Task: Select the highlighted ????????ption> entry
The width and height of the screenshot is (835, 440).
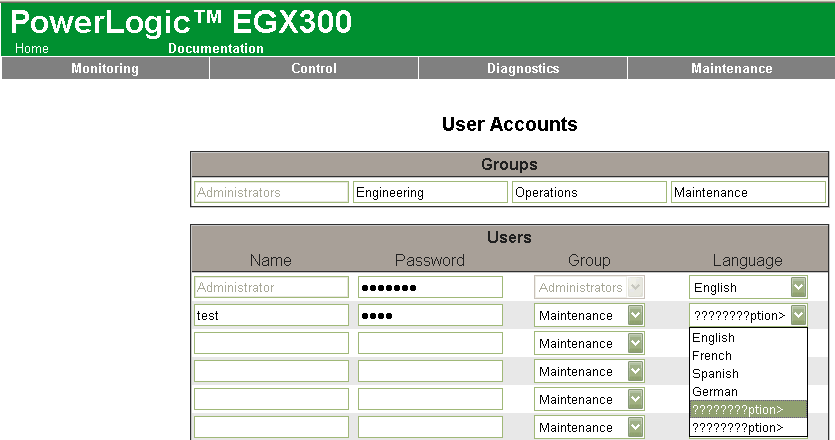Action: 748,410
